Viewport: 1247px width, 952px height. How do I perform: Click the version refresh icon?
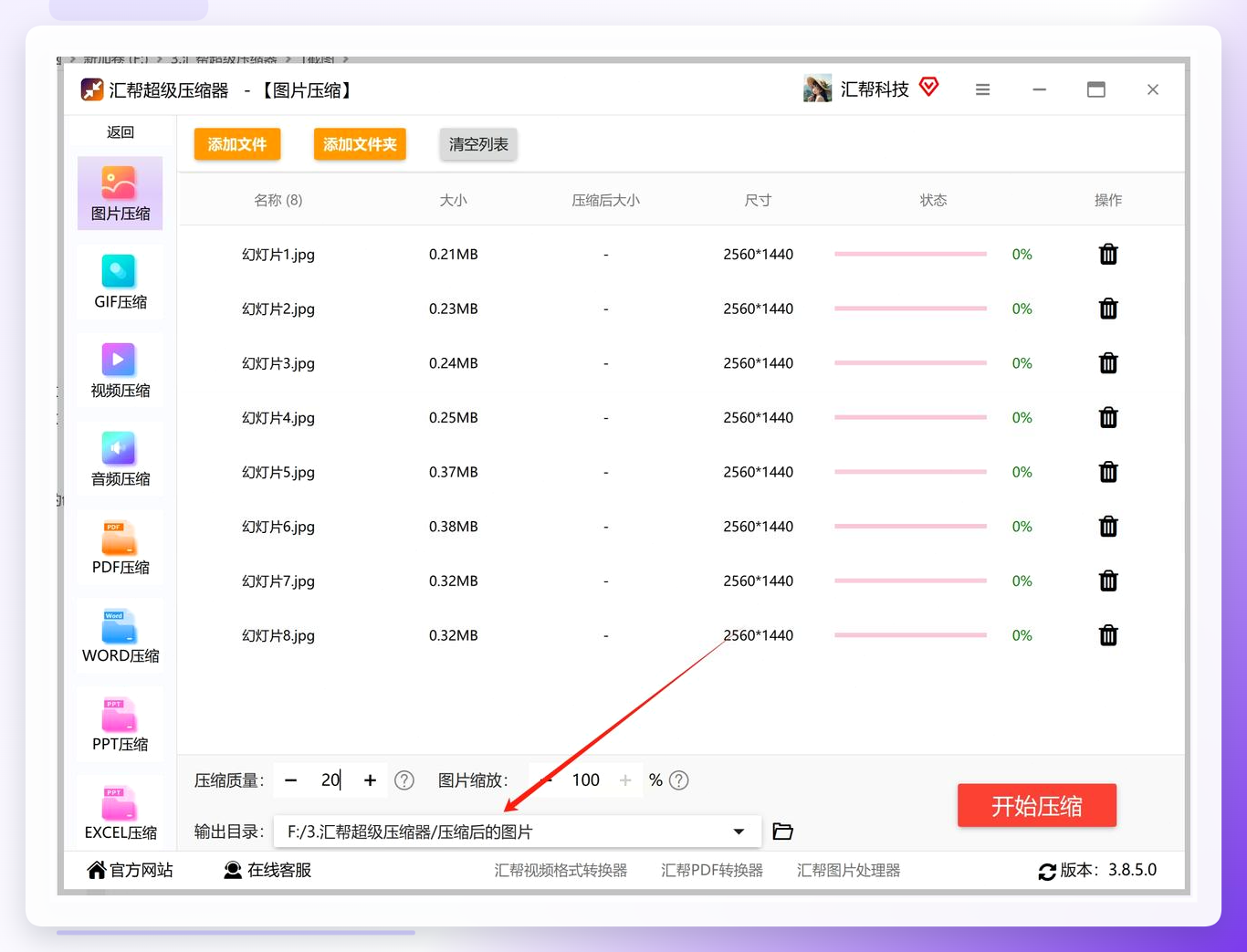point(1047,872)
